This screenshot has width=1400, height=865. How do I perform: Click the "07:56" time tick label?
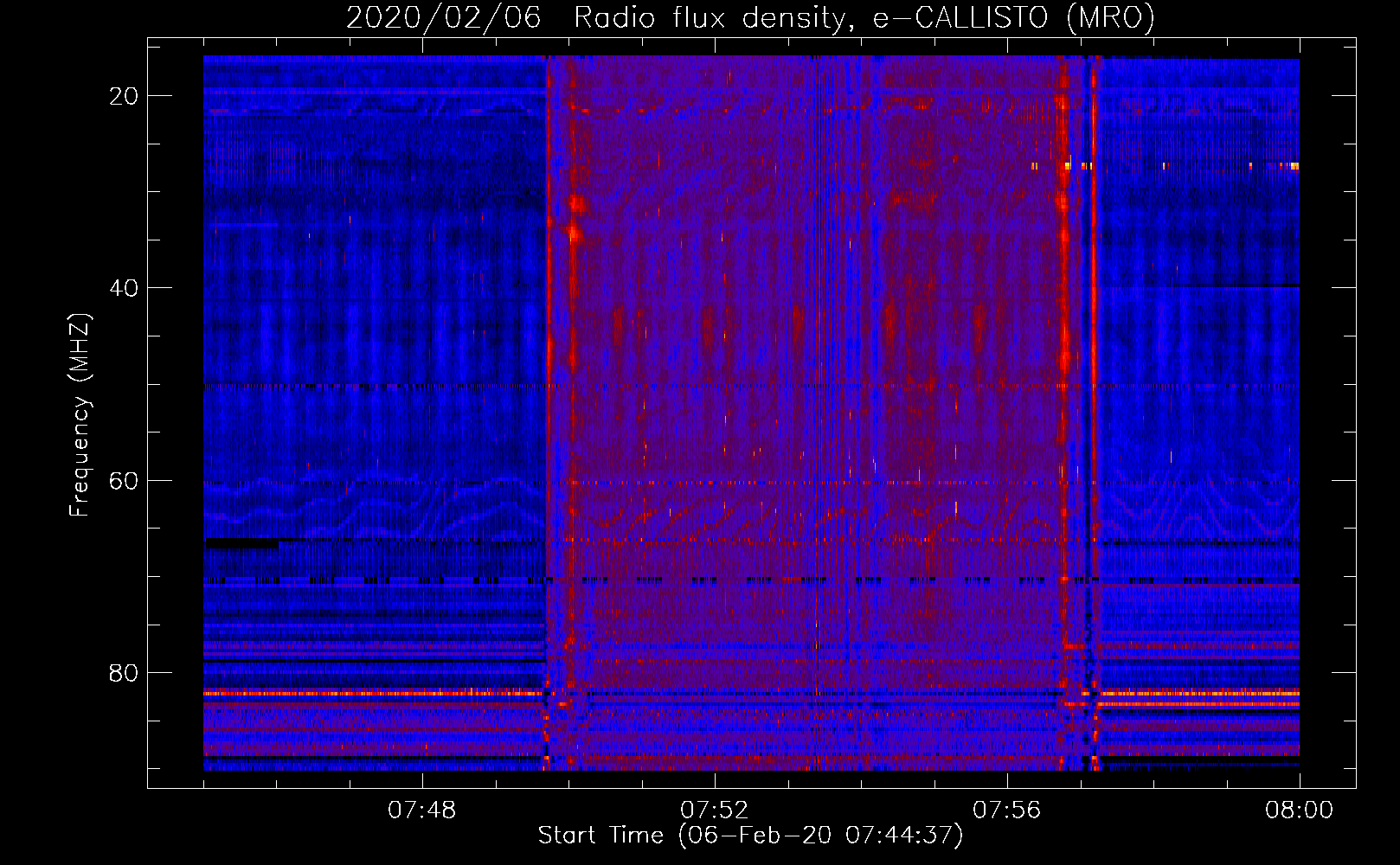pos(1006,811)
